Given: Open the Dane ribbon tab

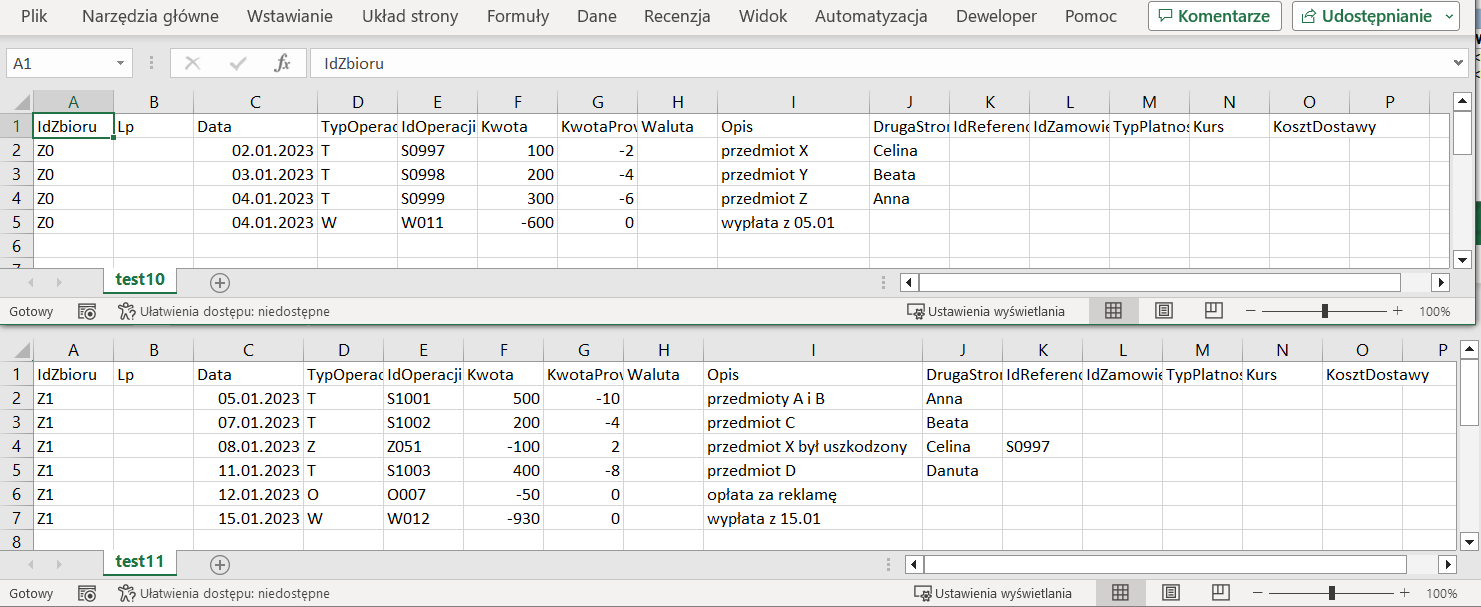Looking at the screenshot, I should coord(597,16).
